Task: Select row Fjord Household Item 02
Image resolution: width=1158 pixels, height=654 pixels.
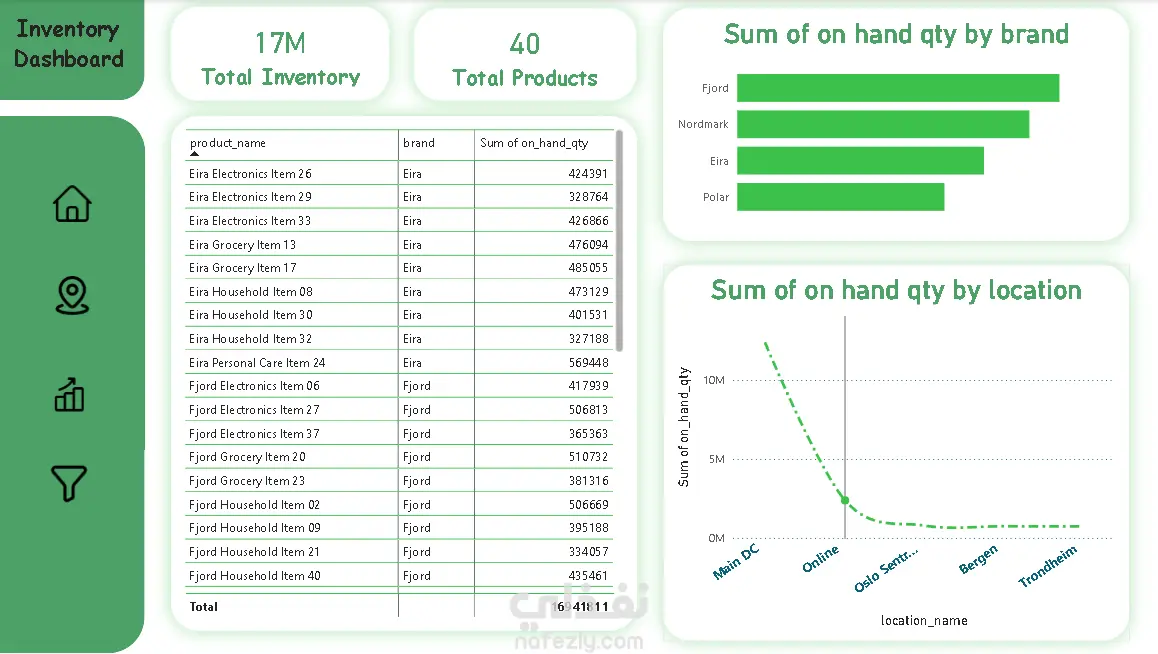Action: [x=399, y=504]
